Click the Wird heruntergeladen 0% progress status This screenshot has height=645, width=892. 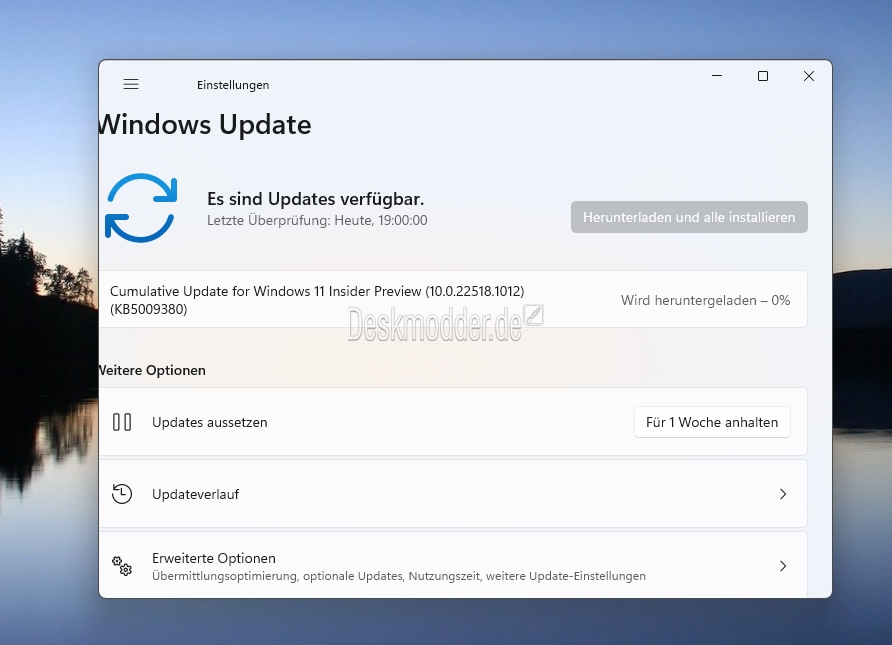705,300
